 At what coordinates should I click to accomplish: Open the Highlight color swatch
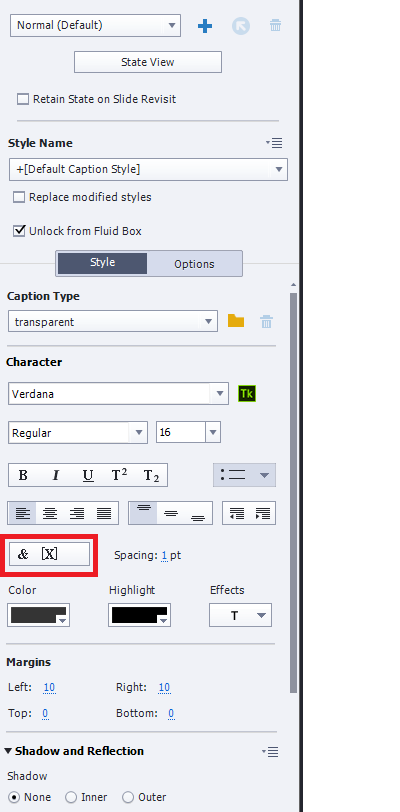click(139, 615)
